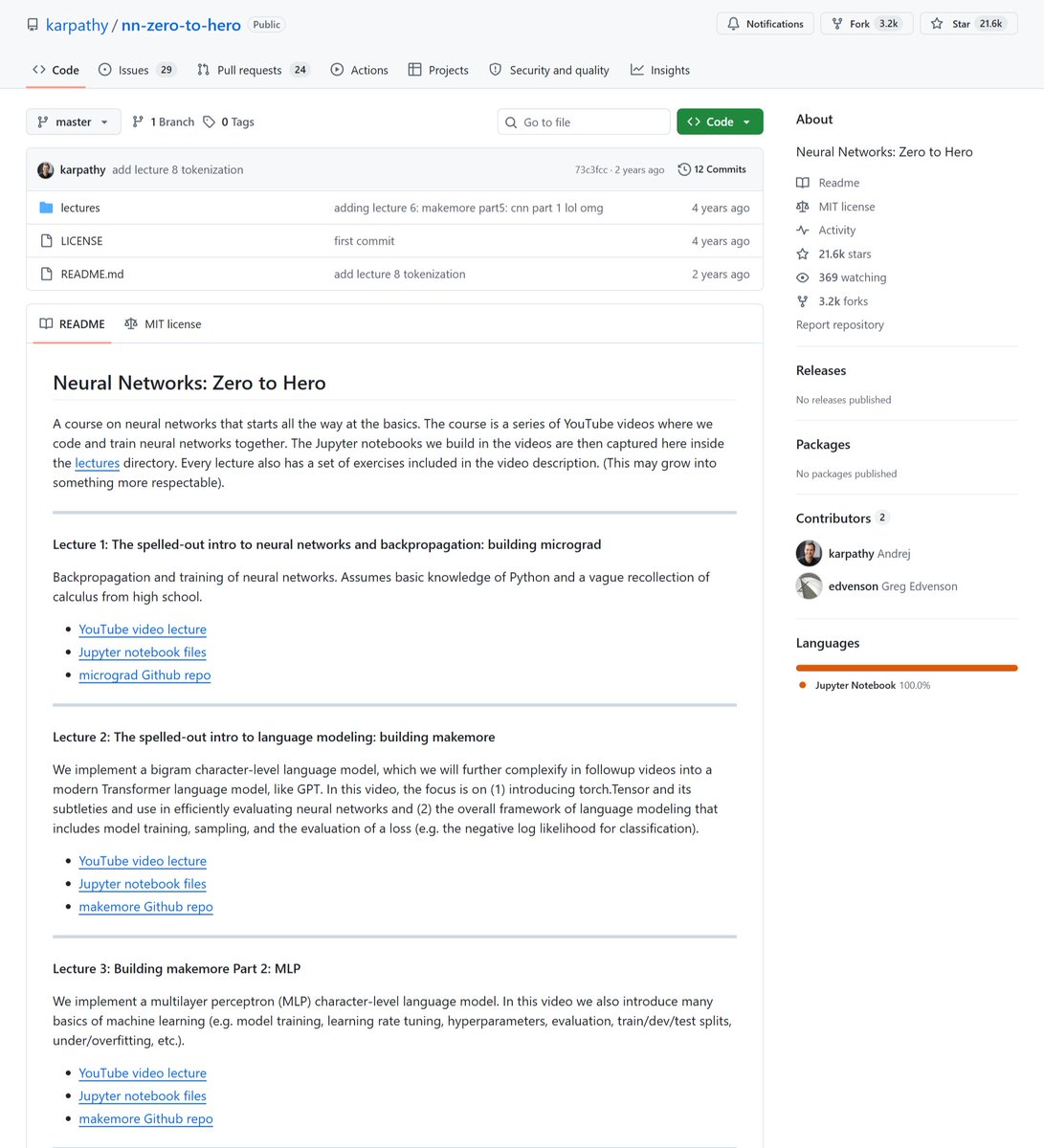This screenshot has height=1148, width=1044.
Task: Click the repository icon beside karpathy
Action: tap(33, 25)
